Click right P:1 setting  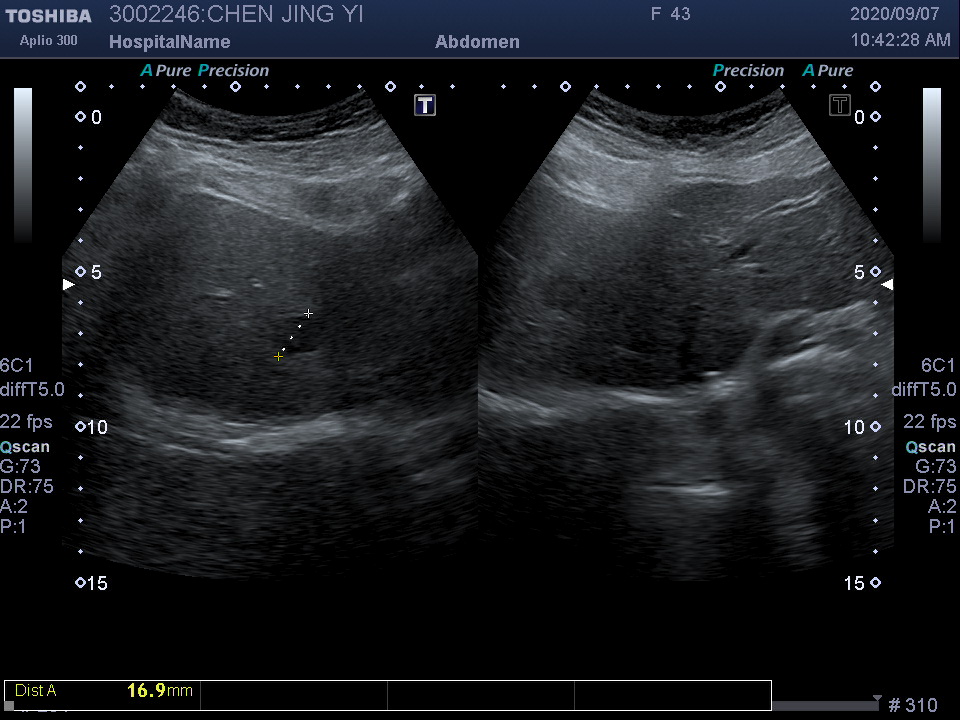(942, 527)
